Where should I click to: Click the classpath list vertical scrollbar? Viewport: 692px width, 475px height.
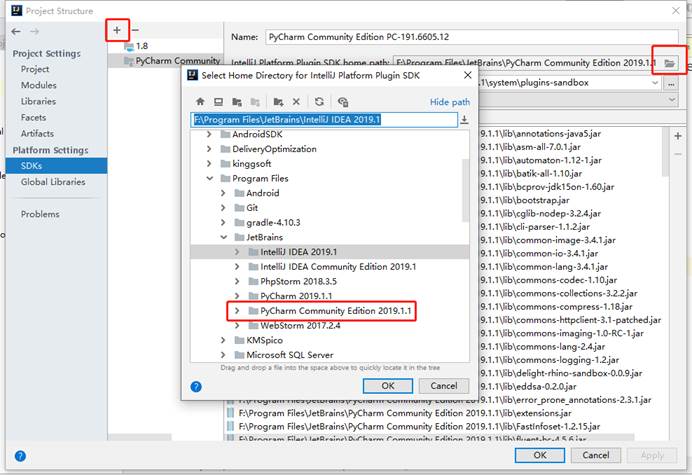click(x=666, y=152)
